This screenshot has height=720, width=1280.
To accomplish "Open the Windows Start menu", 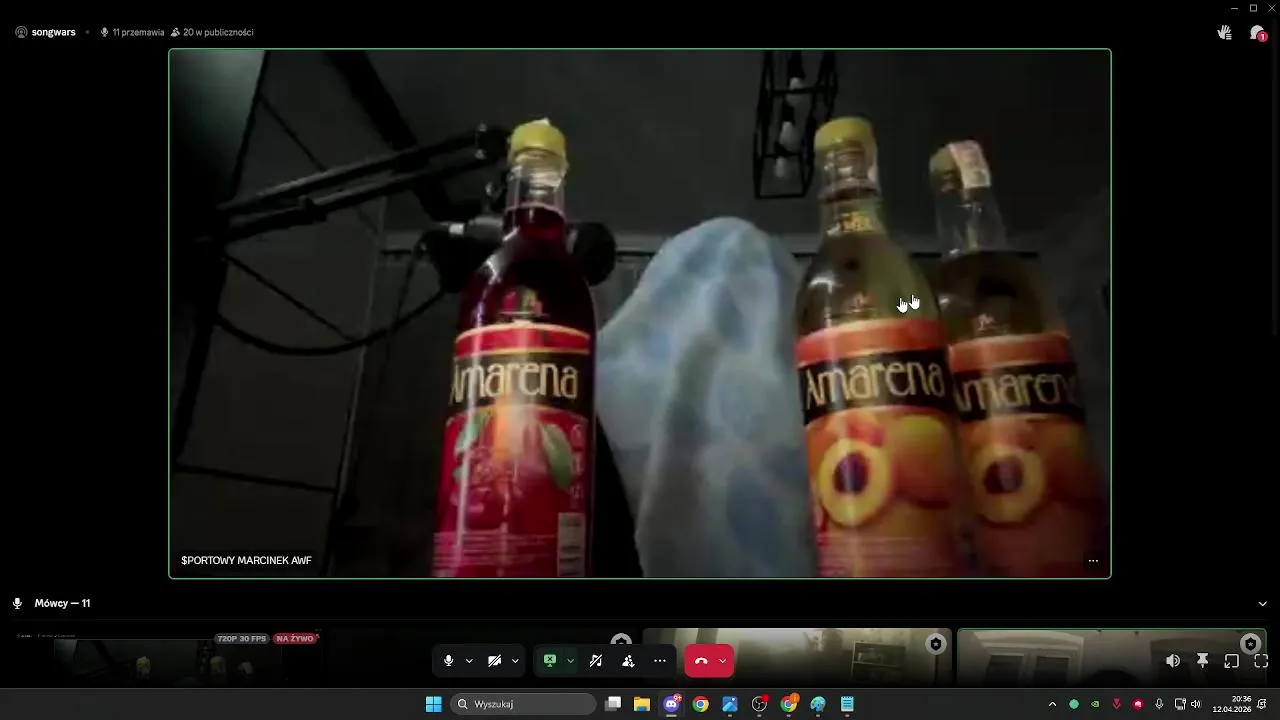I will (433, 704).
